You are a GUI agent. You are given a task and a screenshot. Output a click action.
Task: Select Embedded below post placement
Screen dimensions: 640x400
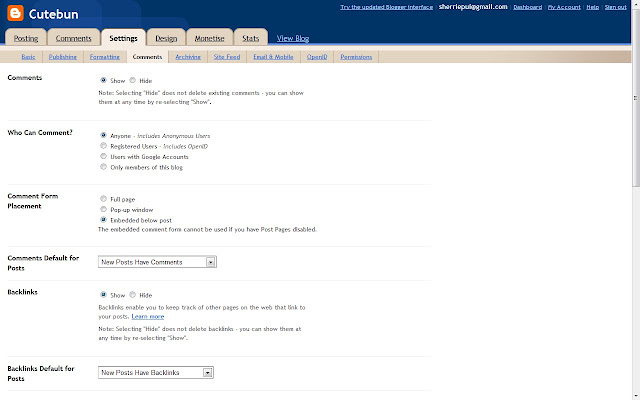[x=103, y=220]
